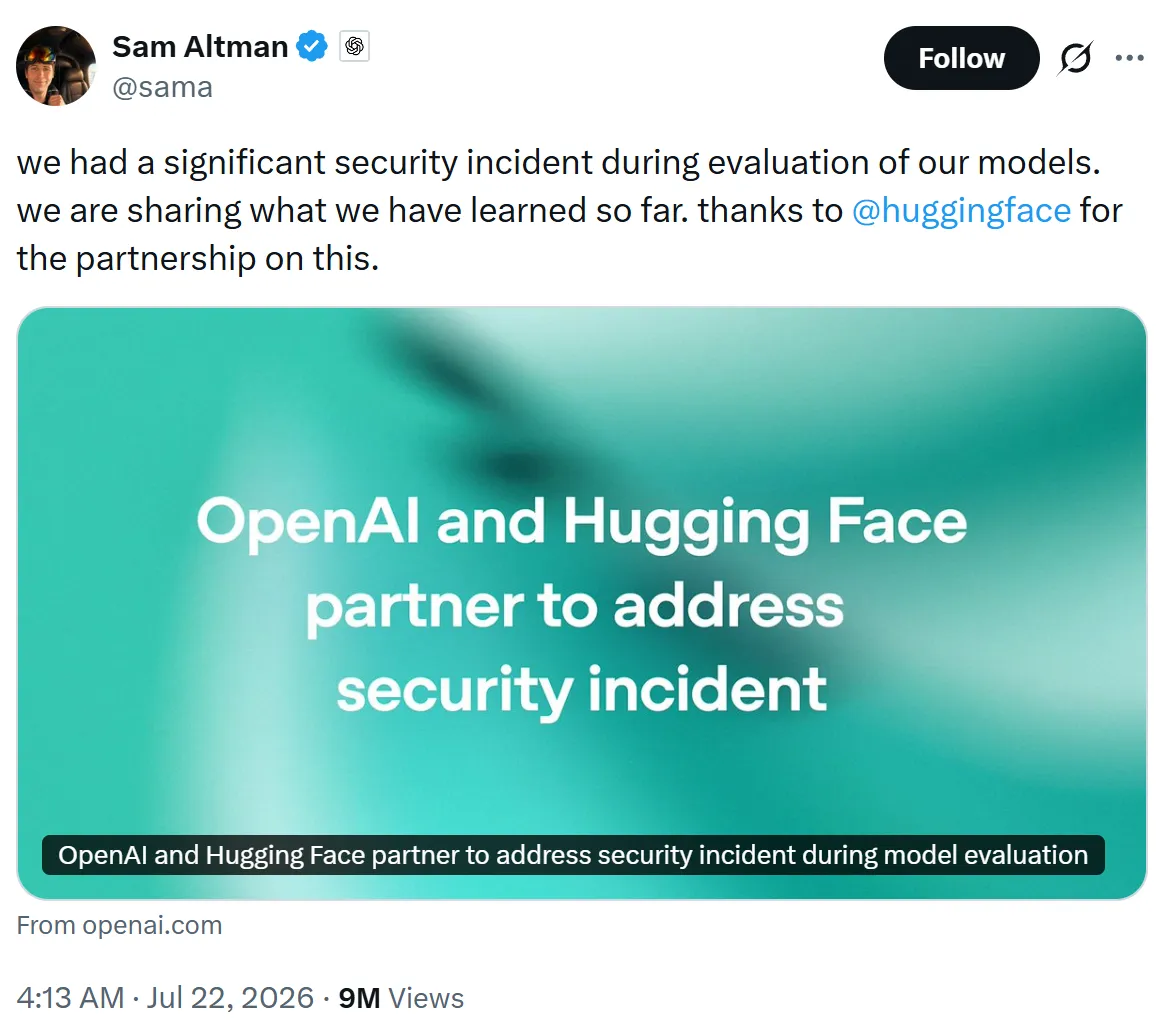Open the 4:13 AM post timestamp
Image resolution: width=1174 pixels, height=1035 pixels.
[70, 998]
